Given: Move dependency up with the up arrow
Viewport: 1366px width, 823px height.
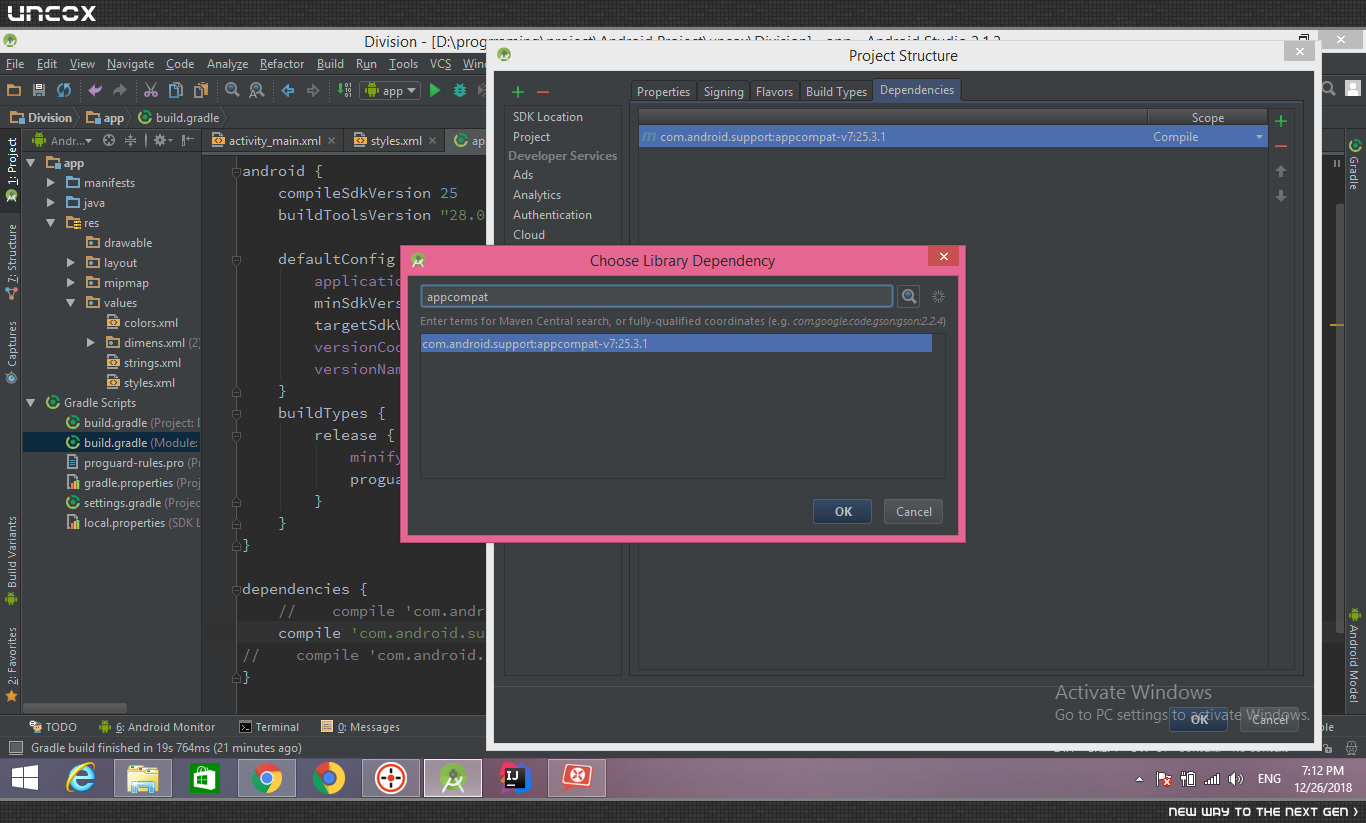Looking at the screenshot, I should pyautogui.click(x=1281, y=171).
